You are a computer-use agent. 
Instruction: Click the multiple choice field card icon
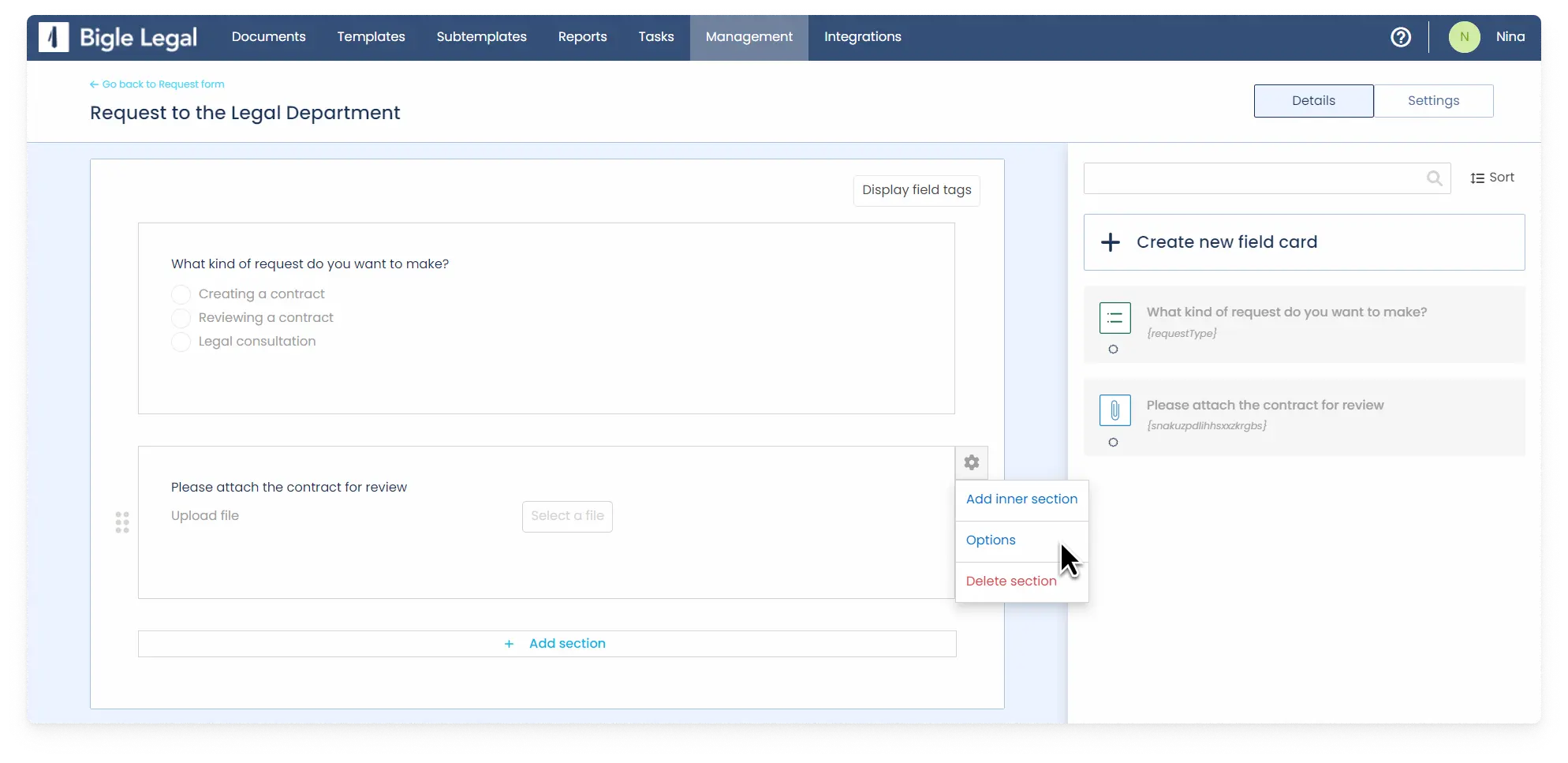[x=1114, y=318]
